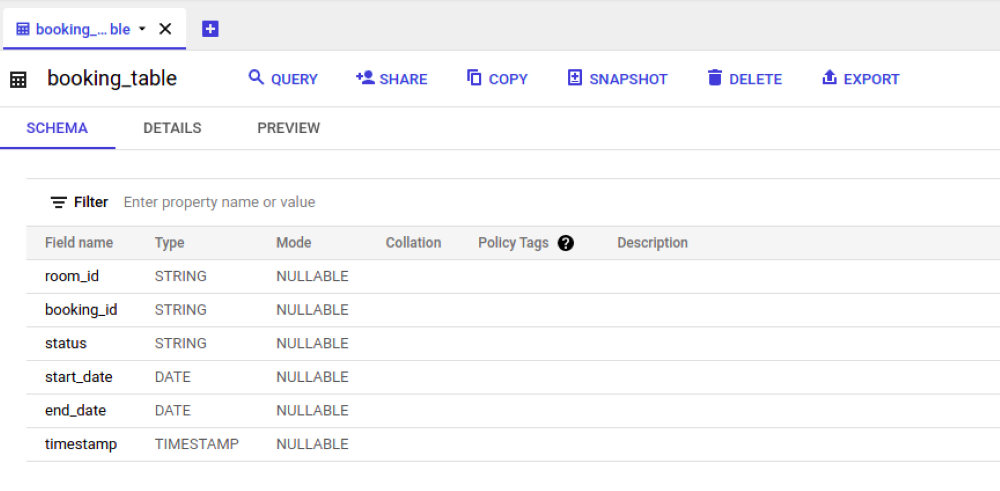Click the SHARE person-add icon
This screenshot has width=1000, height=491.
(x=365, y=78)
